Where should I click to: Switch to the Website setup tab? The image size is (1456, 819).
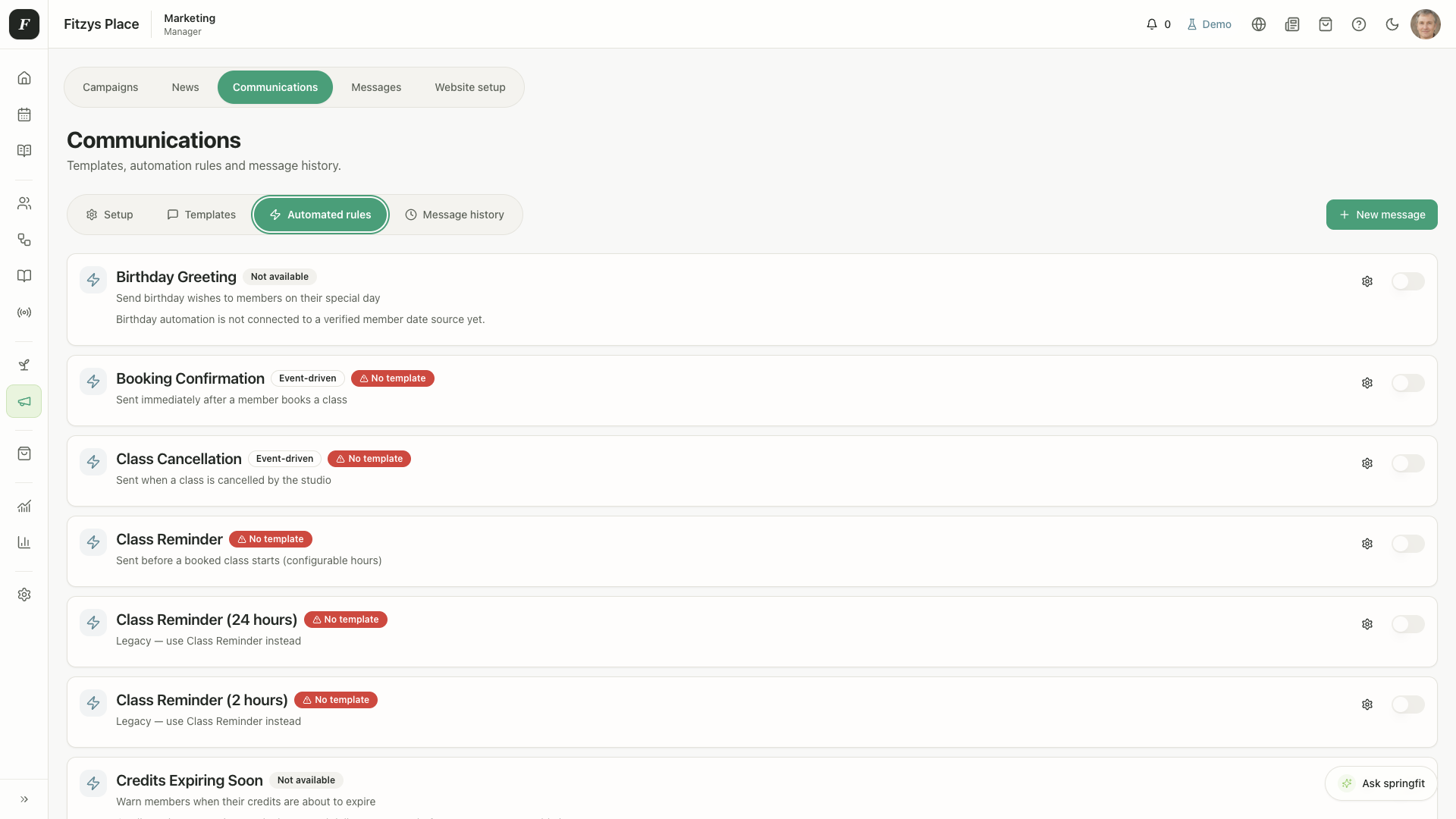(470, 87)
